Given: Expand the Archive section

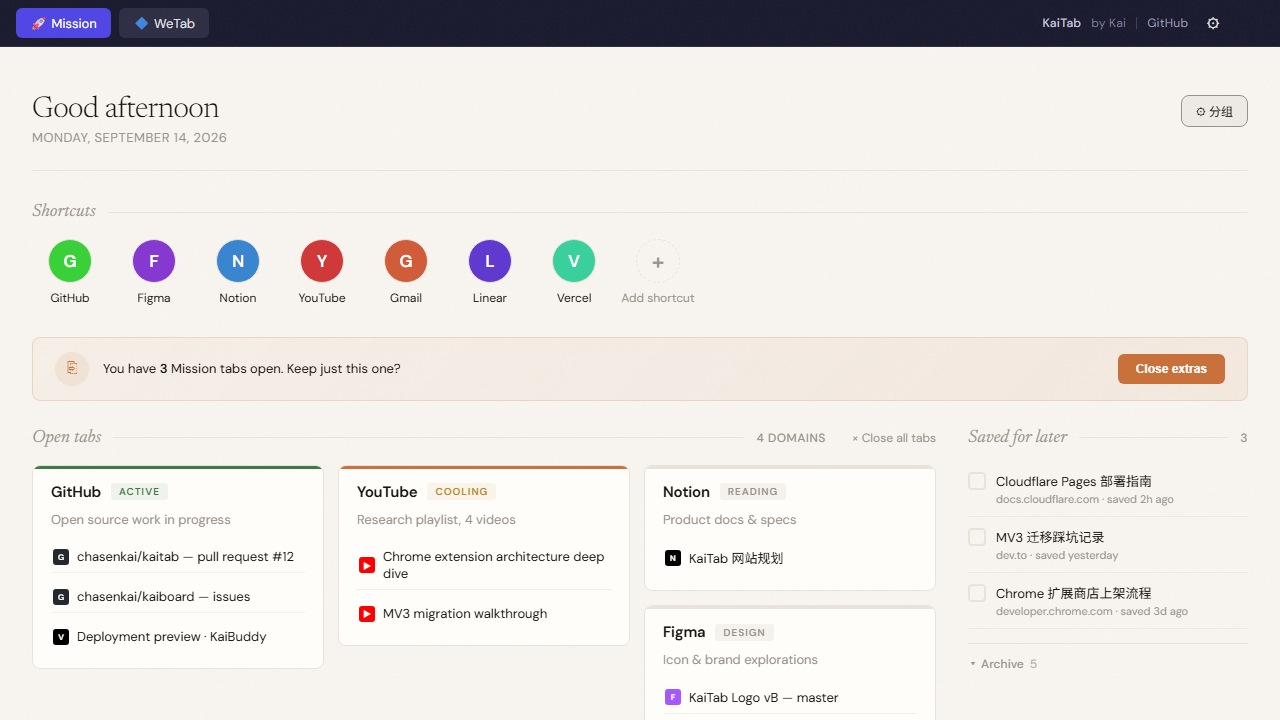Looking at the screenshot, I should click(1003, 664).
